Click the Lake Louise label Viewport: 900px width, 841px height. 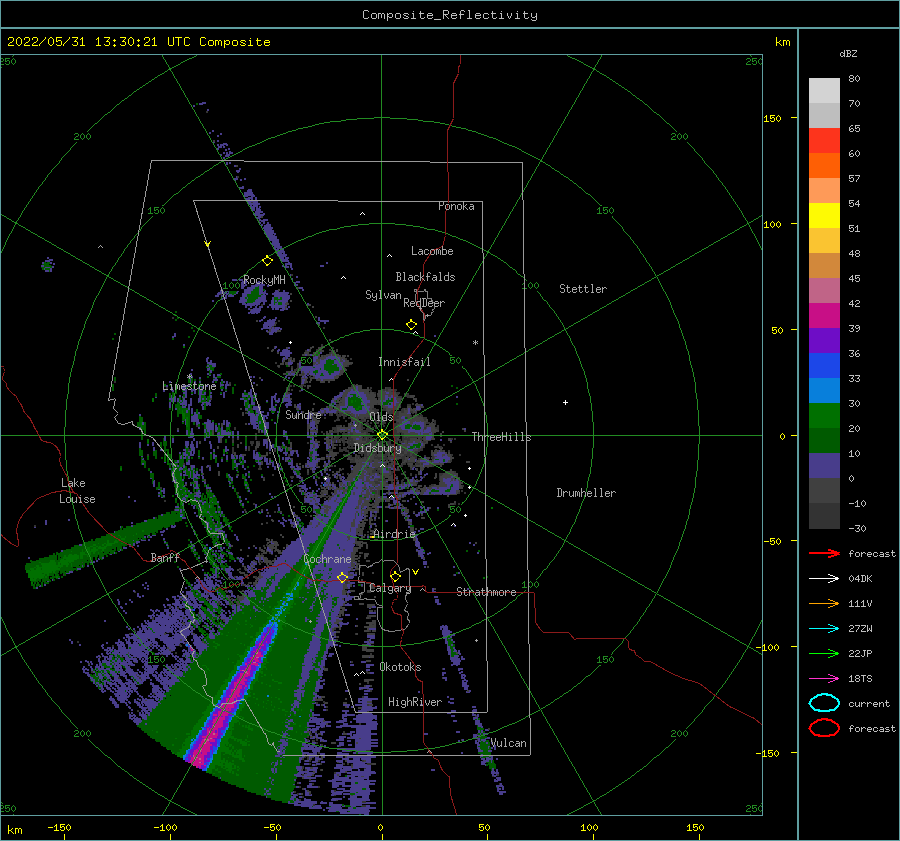coord(77,491)
